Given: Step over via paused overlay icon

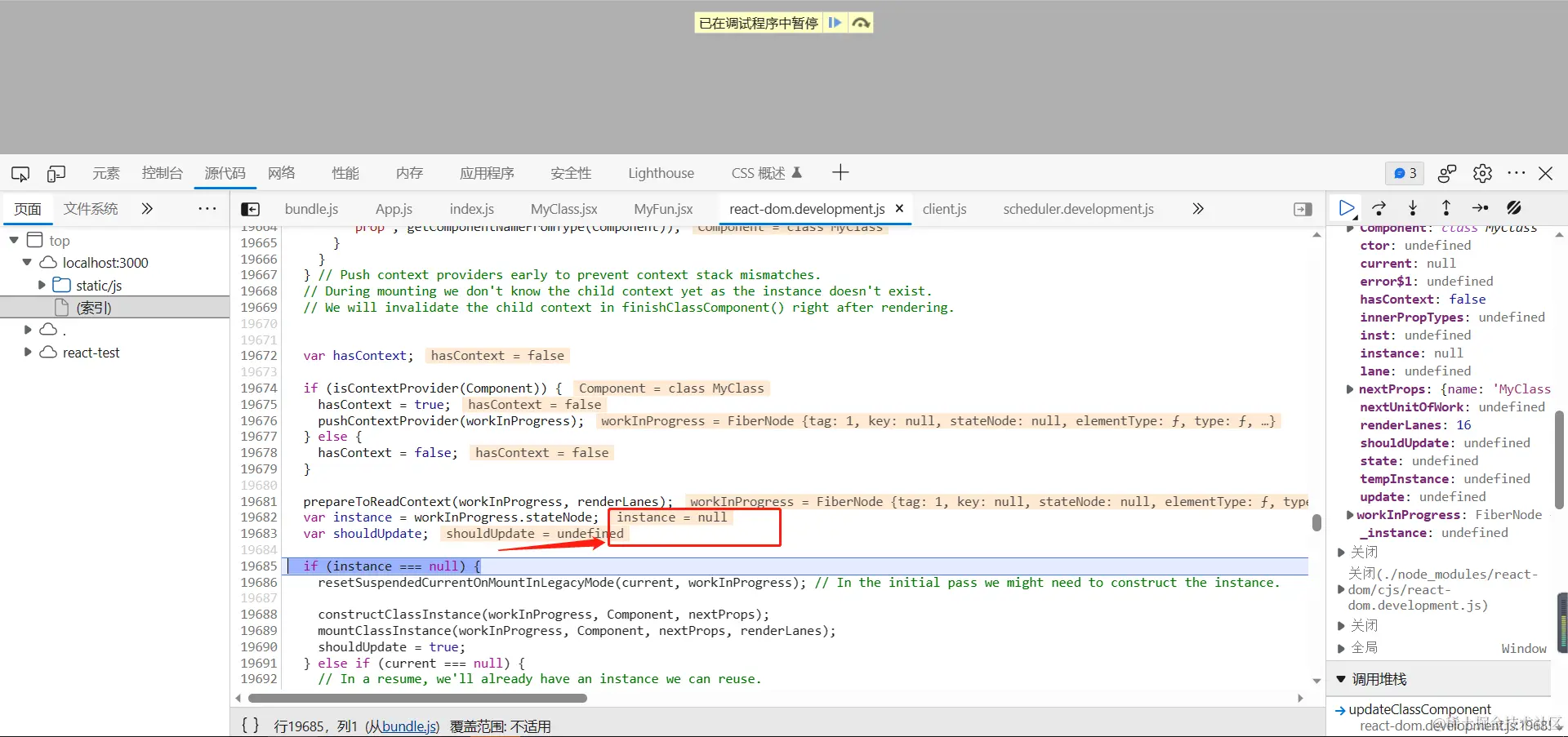Looking at the screenshot, I should pos(861,23).
